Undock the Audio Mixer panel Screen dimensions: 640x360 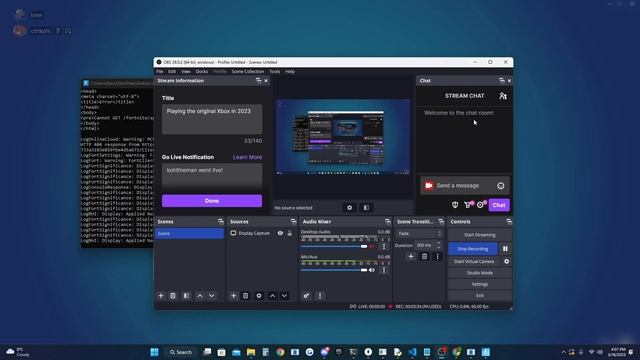(388, 222)
